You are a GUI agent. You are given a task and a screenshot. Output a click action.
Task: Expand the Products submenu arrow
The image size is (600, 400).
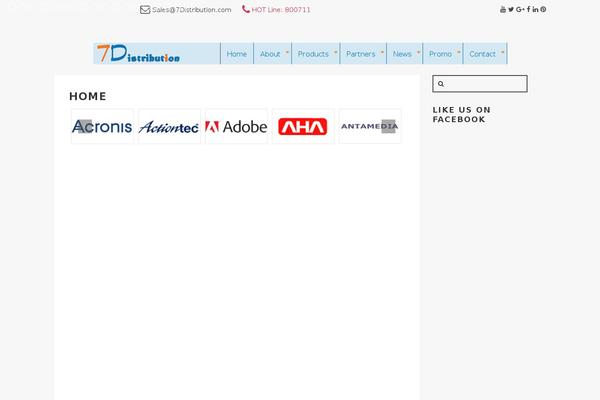336,52
